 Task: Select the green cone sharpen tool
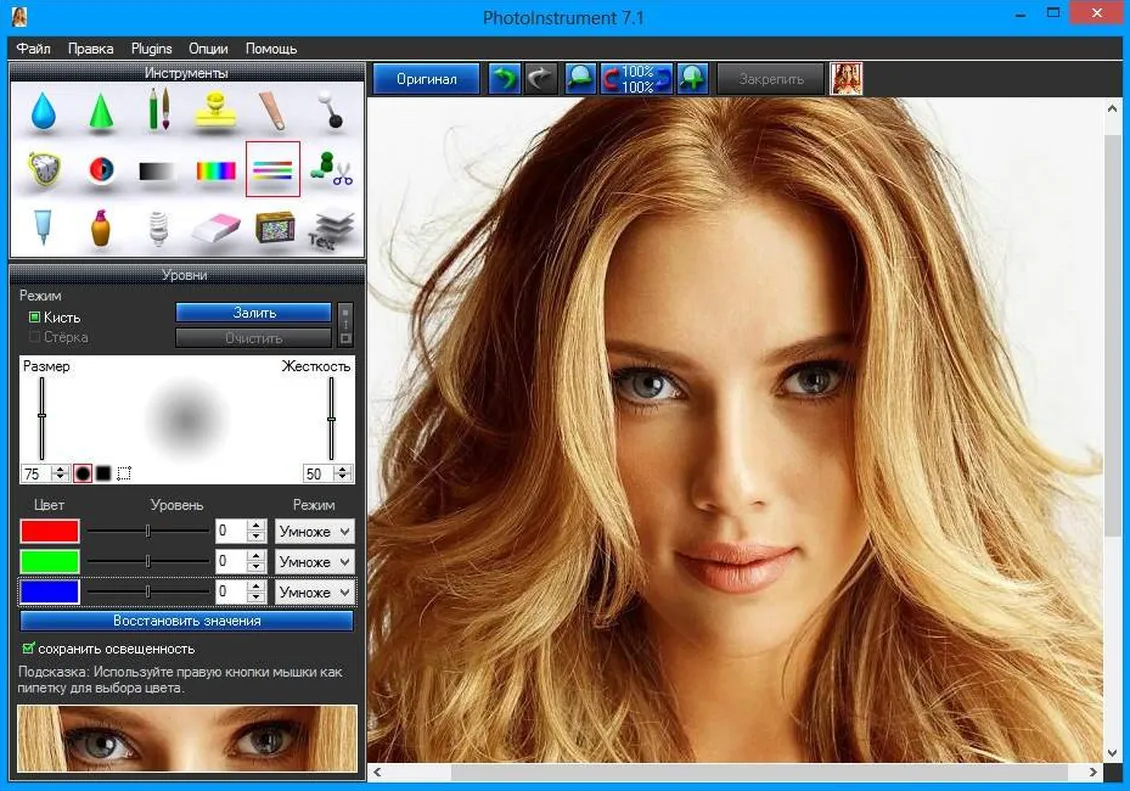[x=101, y=111]
